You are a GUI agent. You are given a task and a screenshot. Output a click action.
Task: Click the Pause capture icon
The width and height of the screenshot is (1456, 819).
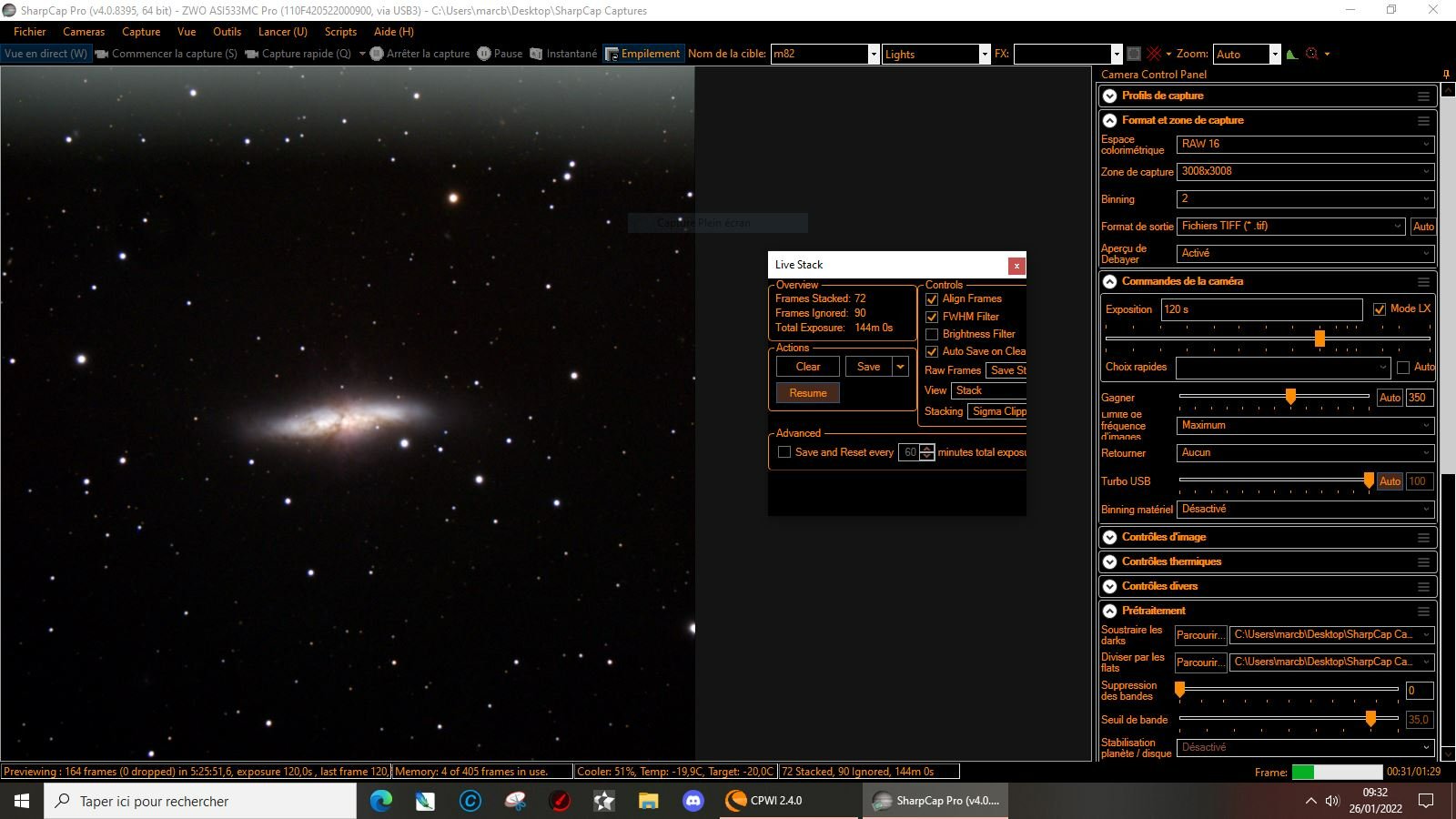click(484, 54)
